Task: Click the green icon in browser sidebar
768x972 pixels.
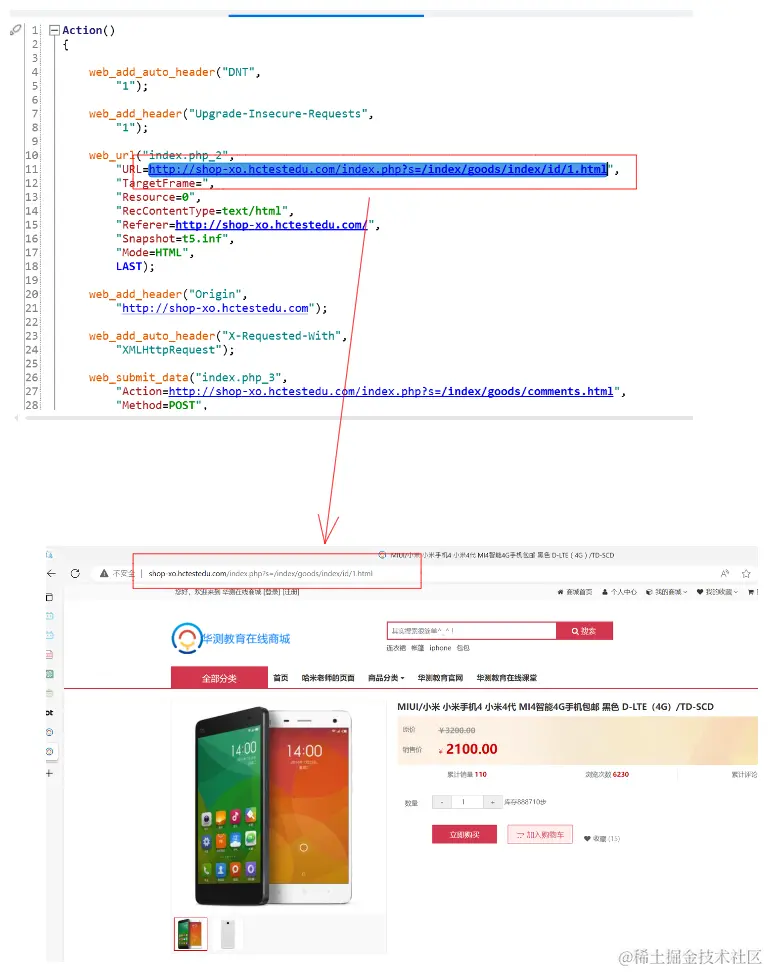Action: (50, 674)
